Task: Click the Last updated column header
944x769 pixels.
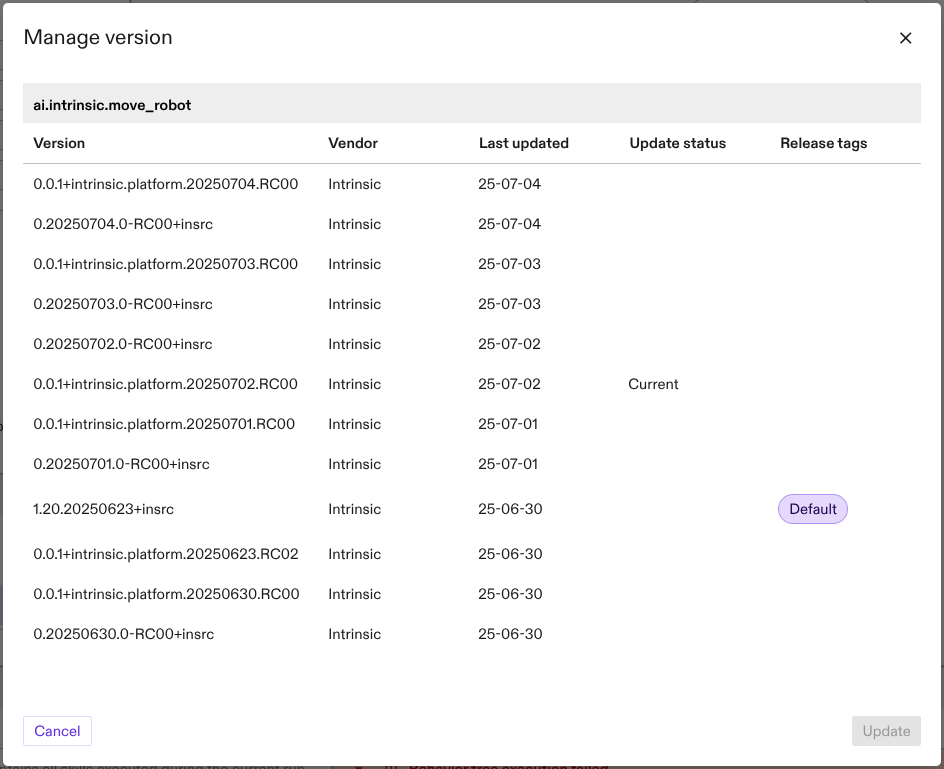Action: pyautogui.click(x=523, y=143)
